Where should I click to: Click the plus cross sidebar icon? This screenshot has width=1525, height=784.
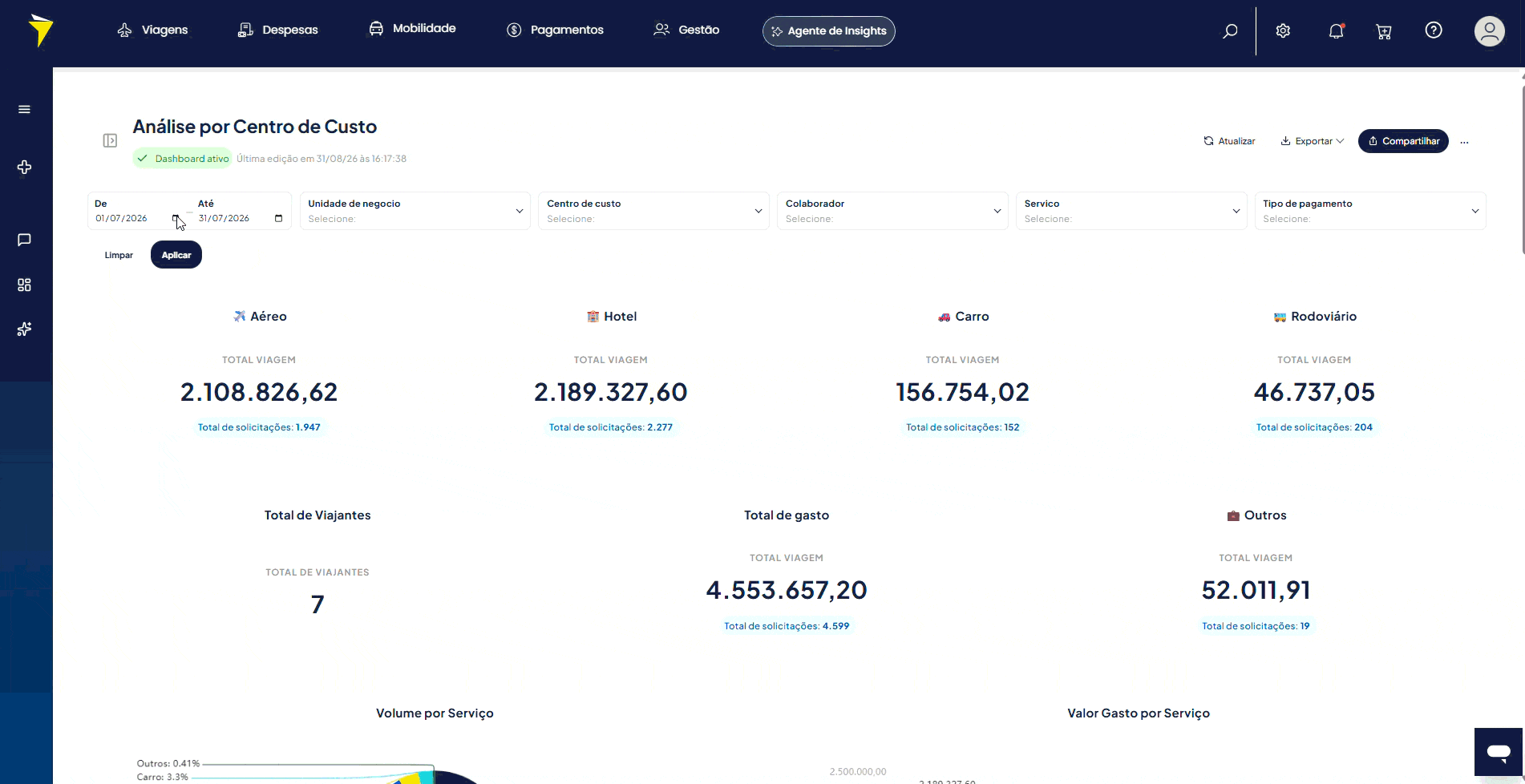click(25, 167)
